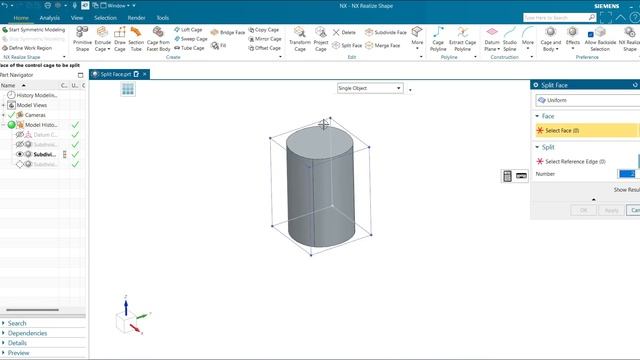Viewport: 640px width, 360px height.
Task: Collapse the Model History tree node
Action: (x=3, y=125)
